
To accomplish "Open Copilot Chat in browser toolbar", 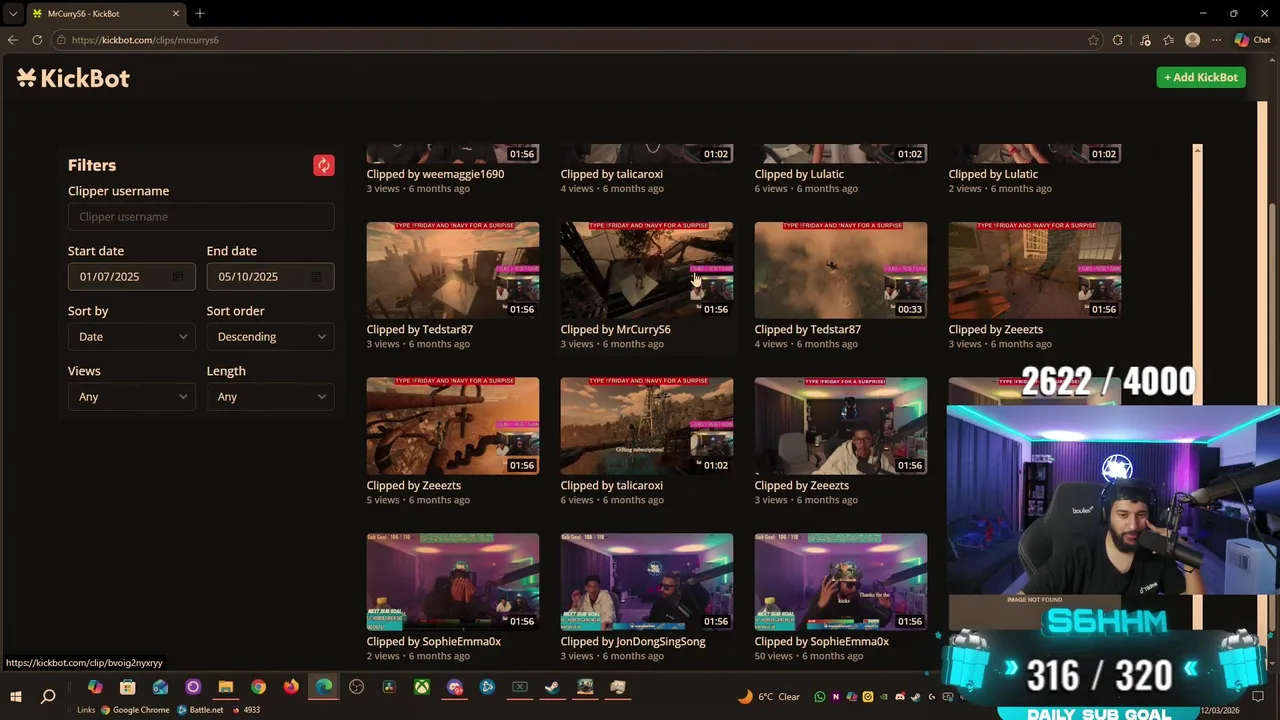I will point(1254,40).
